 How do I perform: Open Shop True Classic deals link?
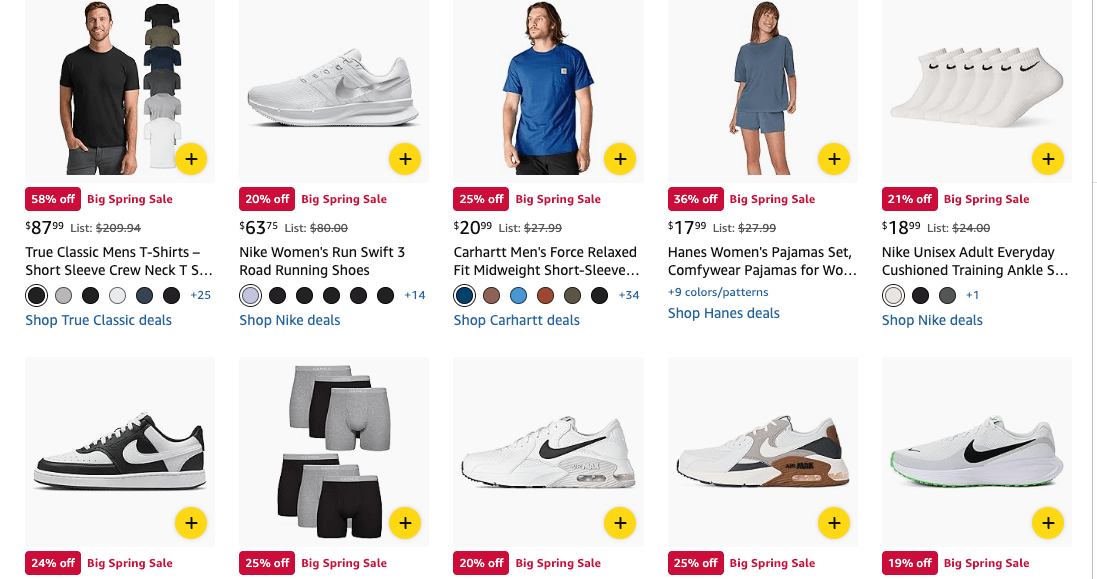click(x=98, y=320)
